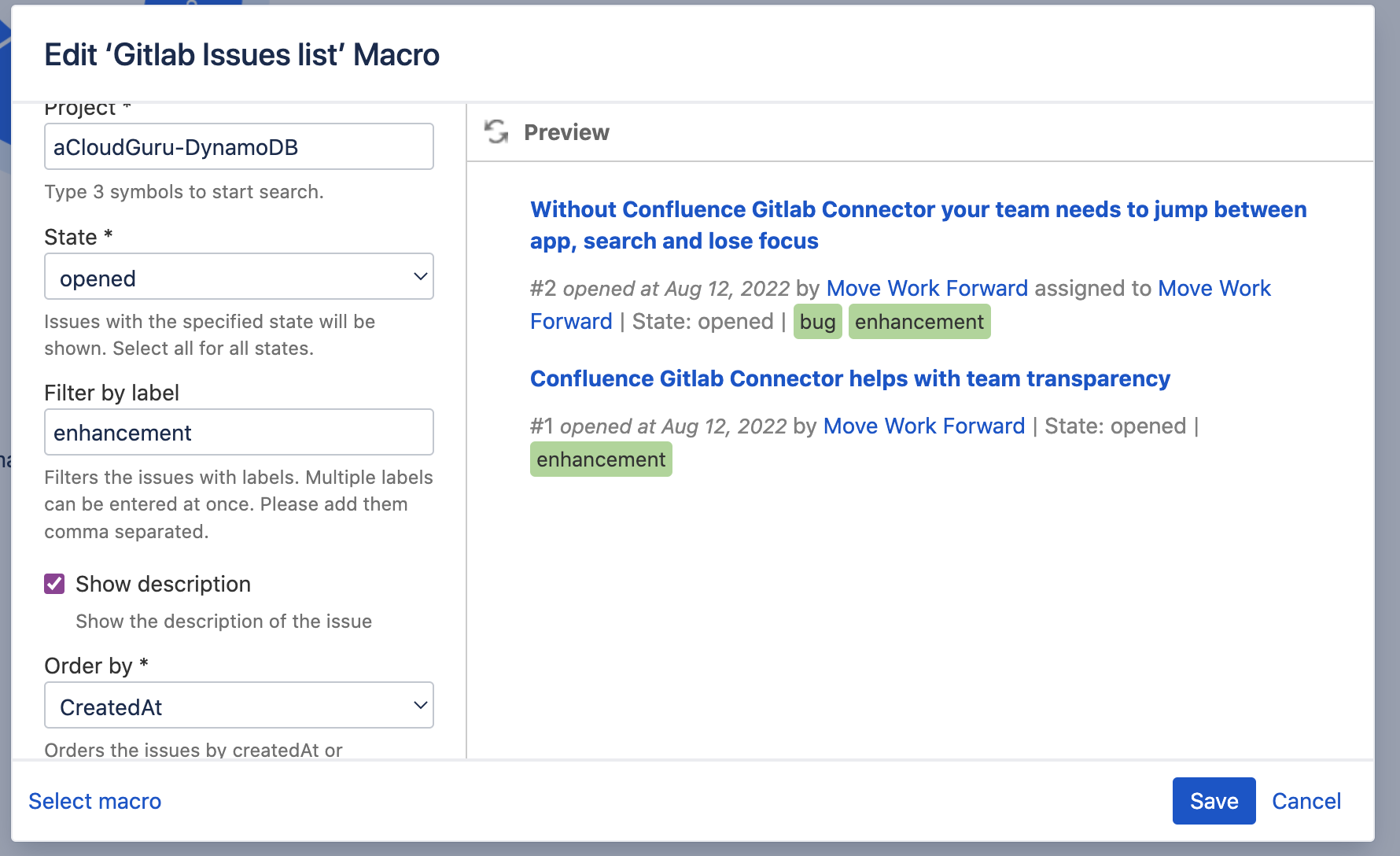The height and width of the screenshot is (856, 1400).
Task: Click the Preview panel header
Action: [567, 132]
